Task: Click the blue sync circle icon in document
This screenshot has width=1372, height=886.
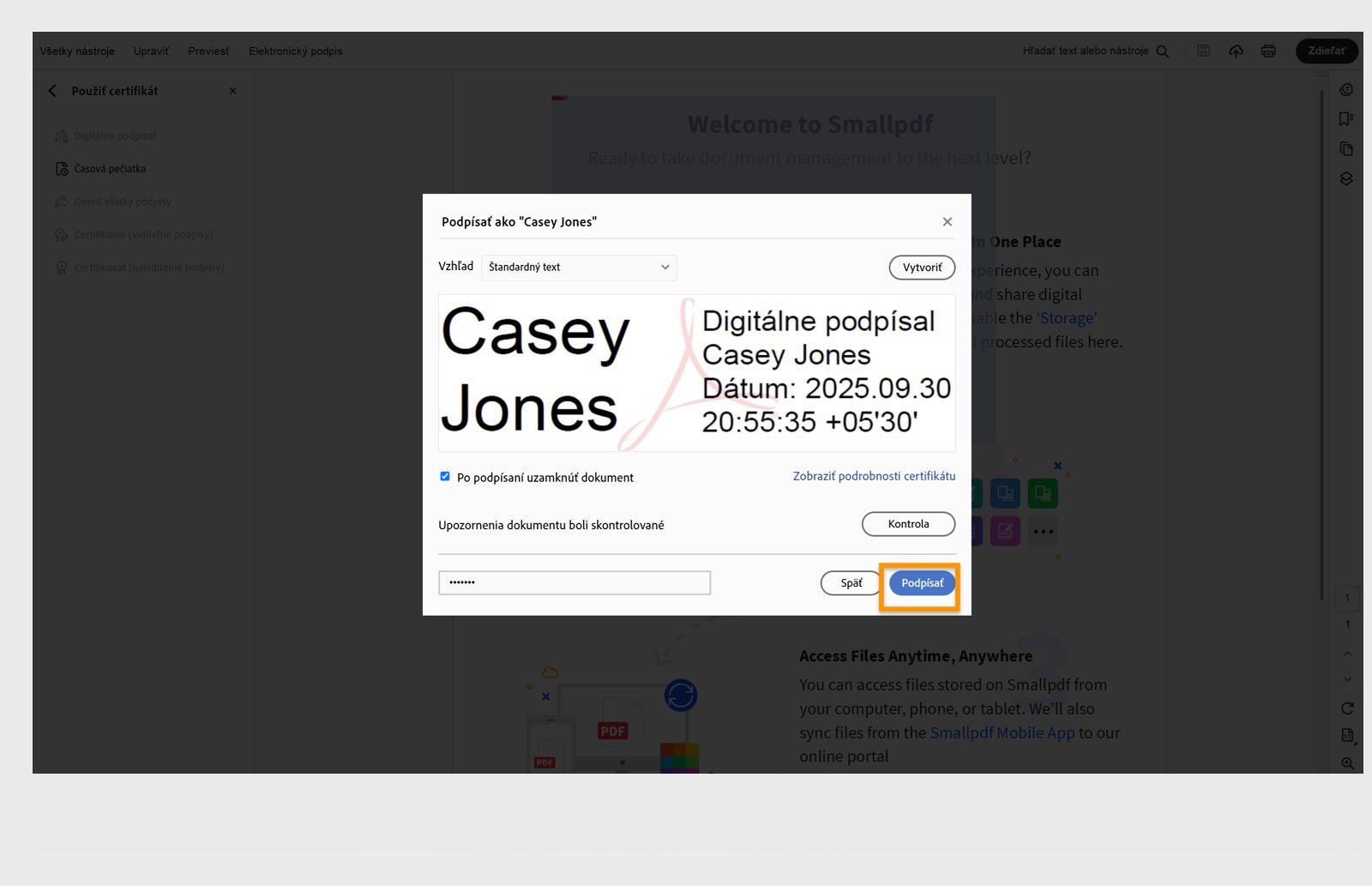Action: pyautogui.click(x=681, y=696)
